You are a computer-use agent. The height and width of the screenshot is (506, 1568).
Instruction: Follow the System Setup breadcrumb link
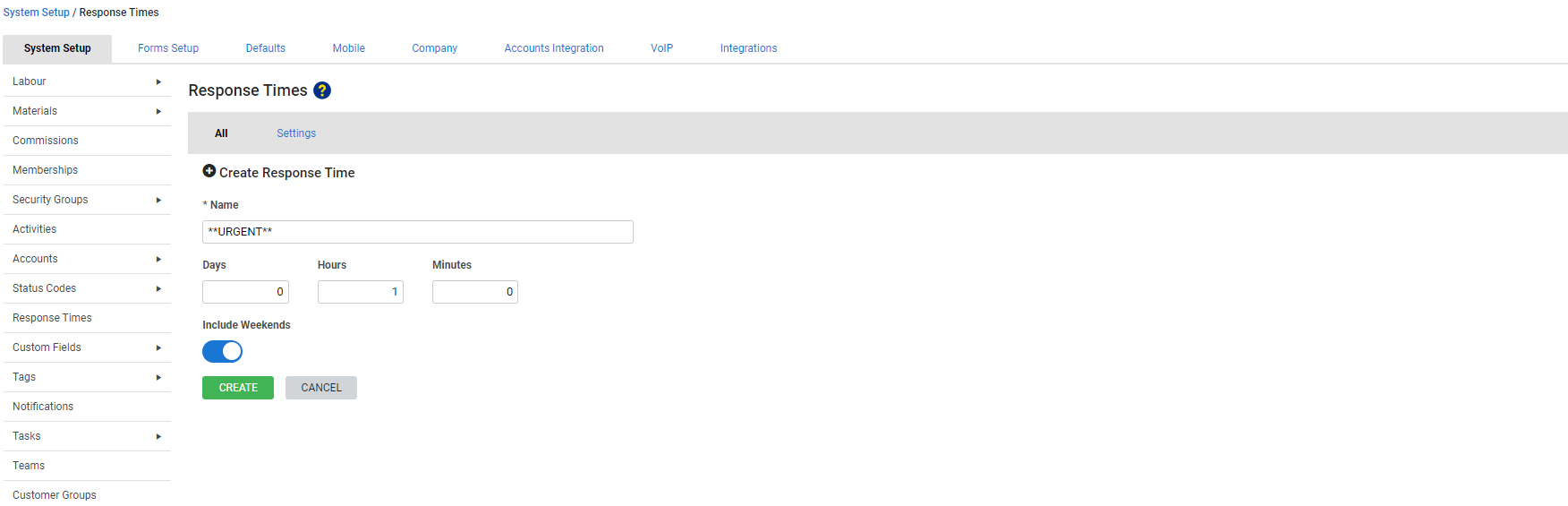click(x=36, y=13)
